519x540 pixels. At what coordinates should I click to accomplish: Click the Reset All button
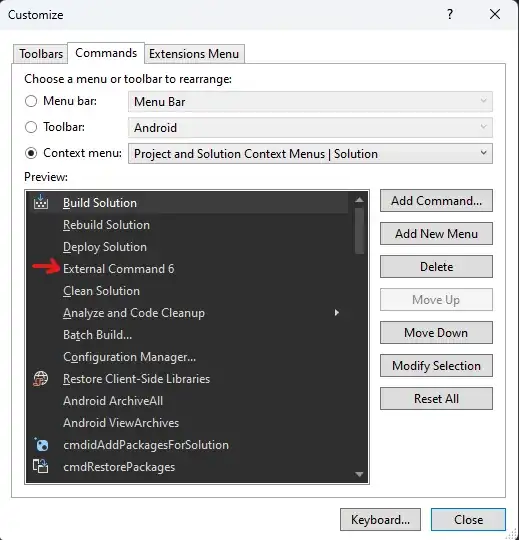[436, 398]
